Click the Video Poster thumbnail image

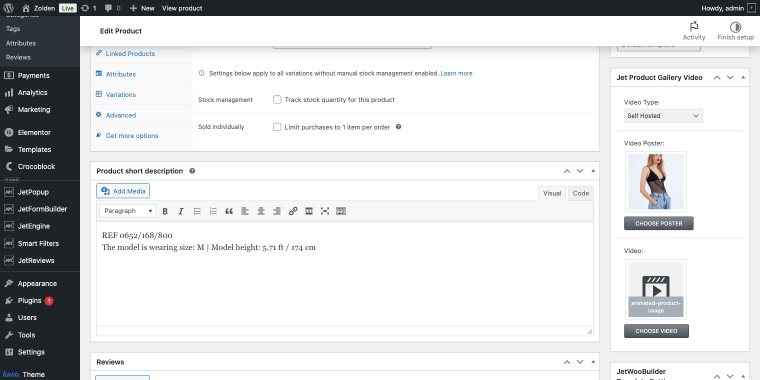point(656,182)
